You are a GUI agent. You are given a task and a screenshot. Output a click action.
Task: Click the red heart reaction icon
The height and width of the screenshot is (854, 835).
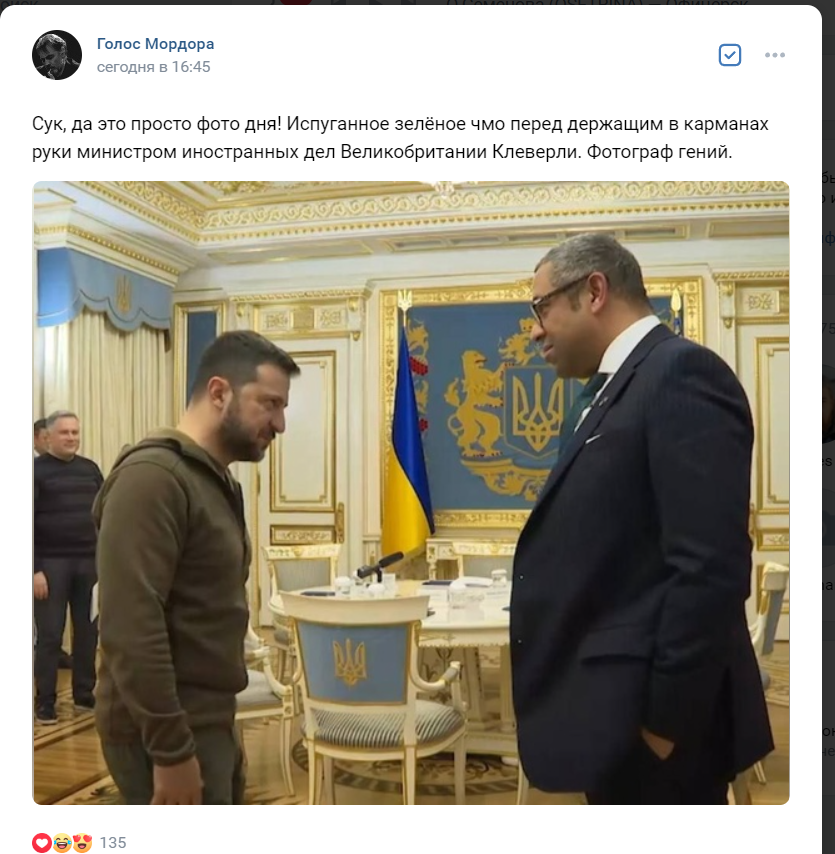click(42, 843)
